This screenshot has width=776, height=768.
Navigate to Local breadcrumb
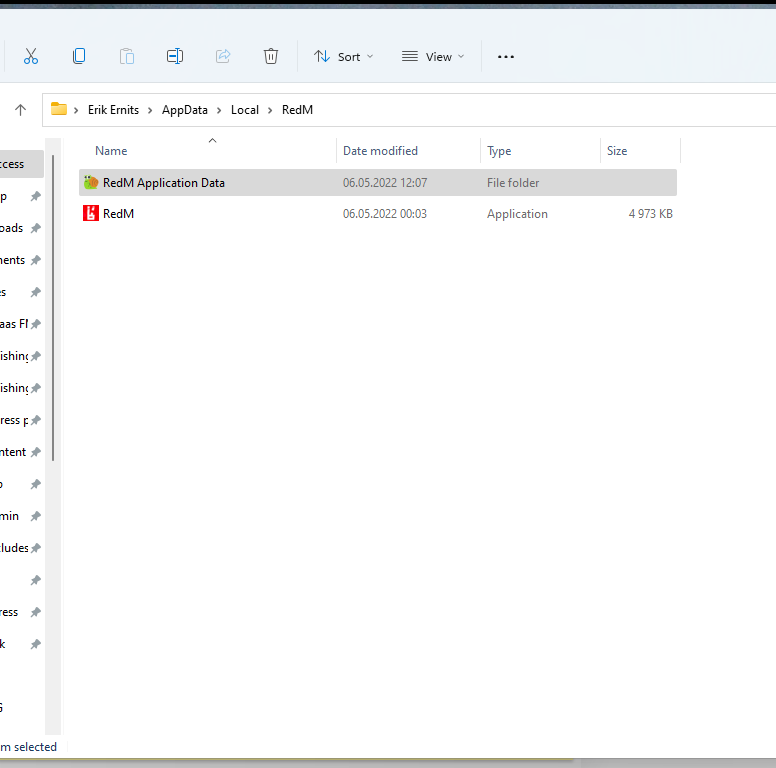point(244,110)
